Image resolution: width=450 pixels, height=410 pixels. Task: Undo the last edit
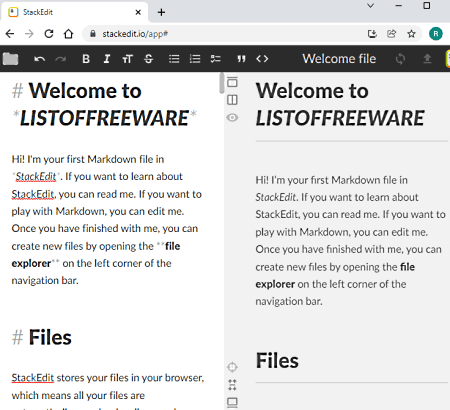pos(39,59)
